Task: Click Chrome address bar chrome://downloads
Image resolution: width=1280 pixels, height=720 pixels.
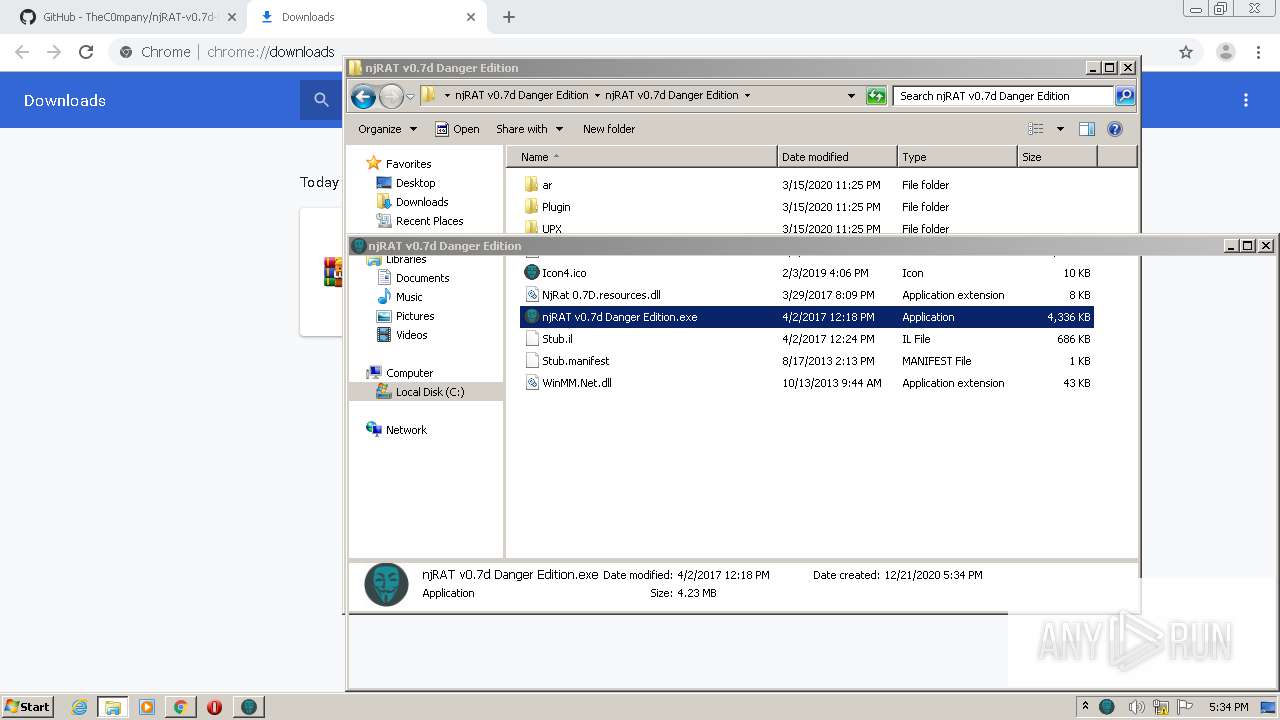Action: [270, 52]
